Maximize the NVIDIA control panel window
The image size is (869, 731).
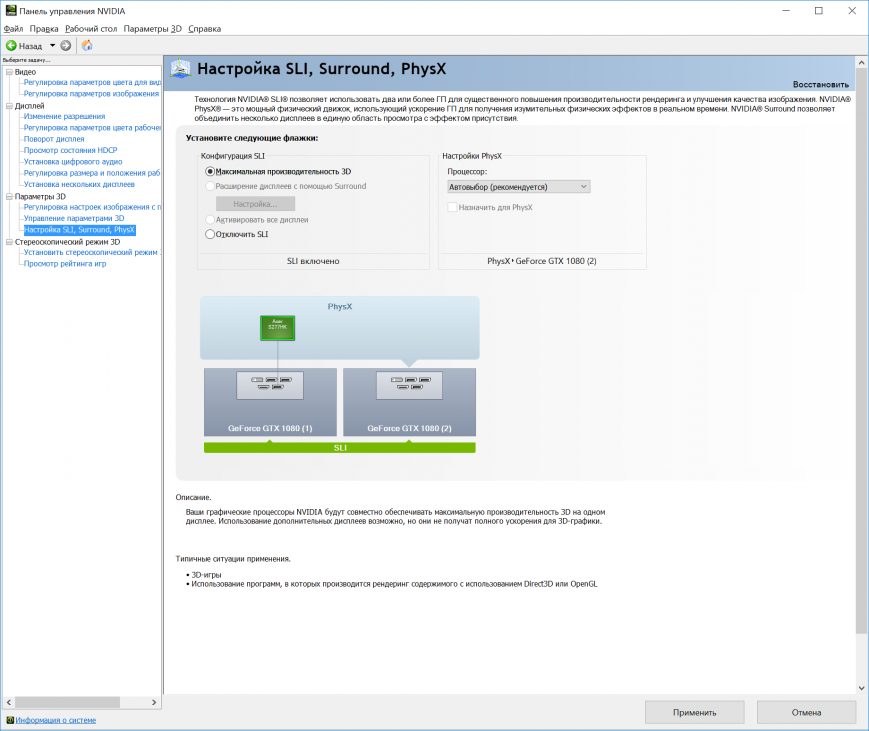pos(819,11)
